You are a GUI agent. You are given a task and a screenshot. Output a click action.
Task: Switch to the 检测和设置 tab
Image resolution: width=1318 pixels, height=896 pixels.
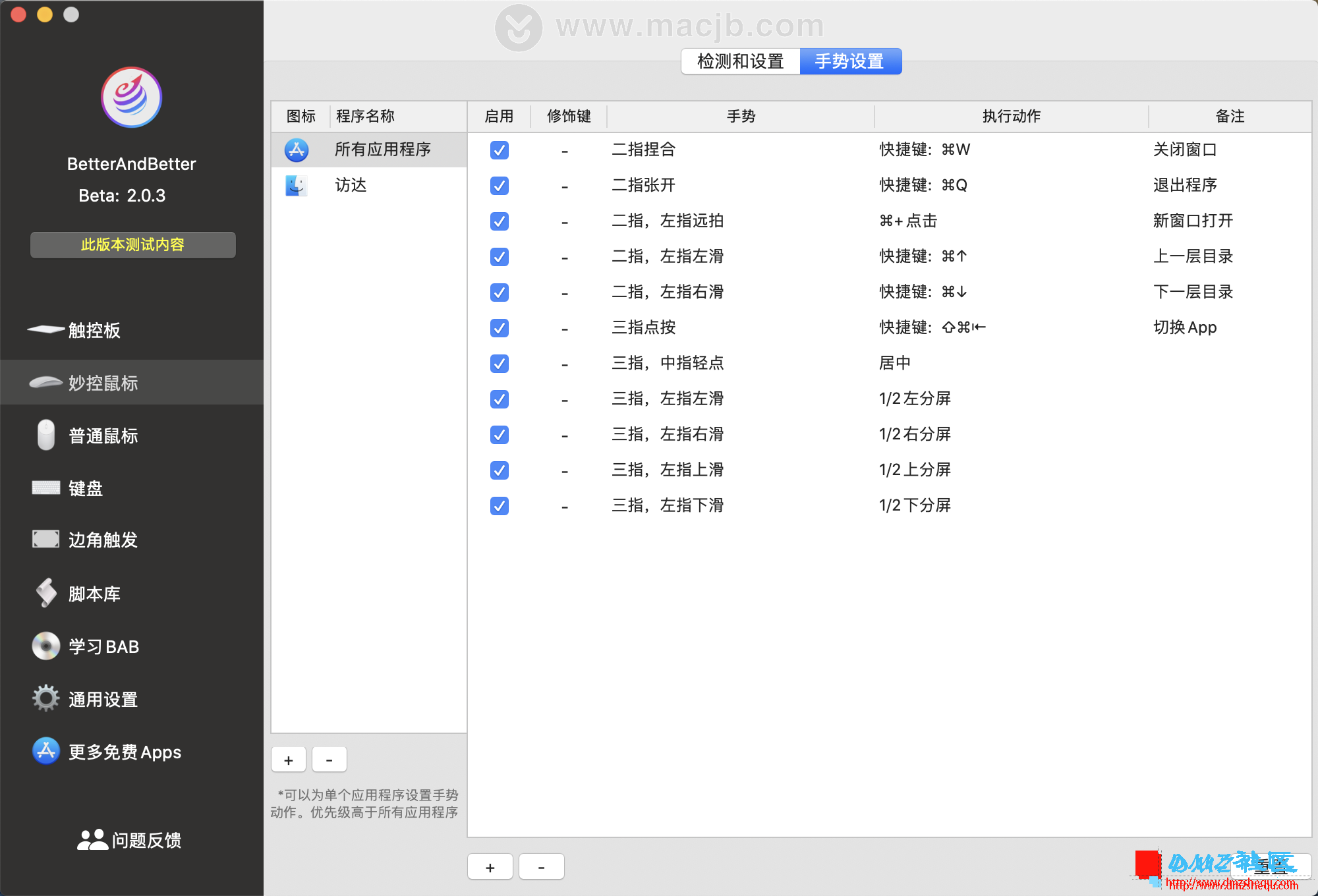(x=741, y=61)
